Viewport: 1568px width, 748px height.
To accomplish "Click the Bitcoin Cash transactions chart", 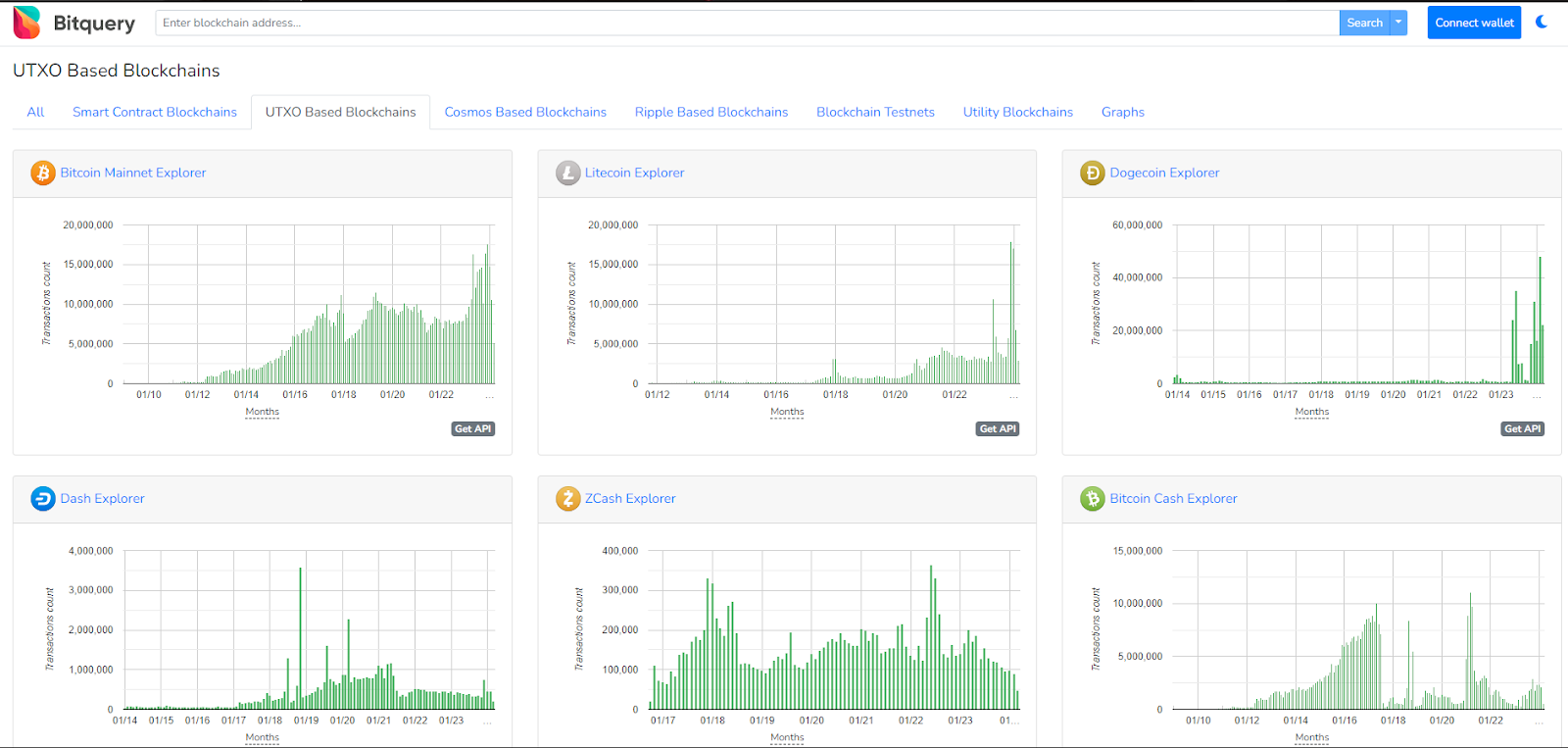I will 1358,629.
